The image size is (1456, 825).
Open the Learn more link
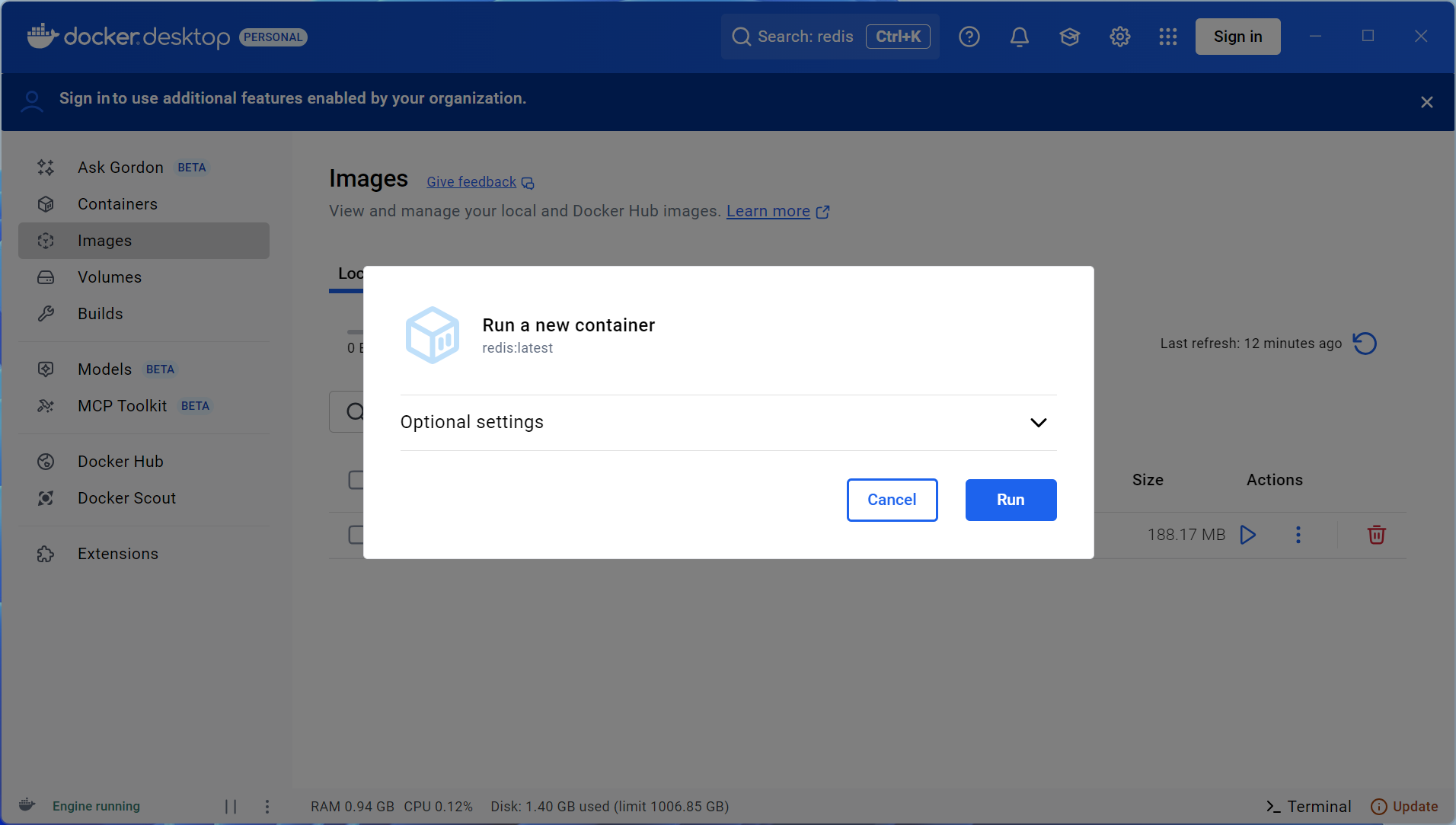(777, 211)
